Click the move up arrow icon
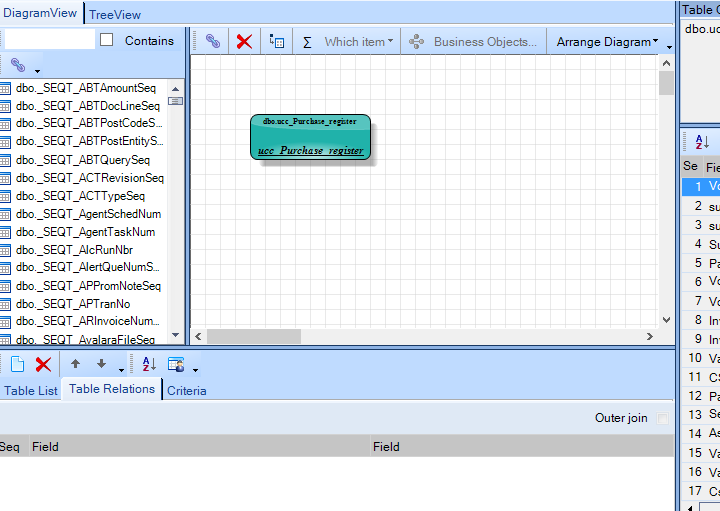 click(x=75, y=364)
